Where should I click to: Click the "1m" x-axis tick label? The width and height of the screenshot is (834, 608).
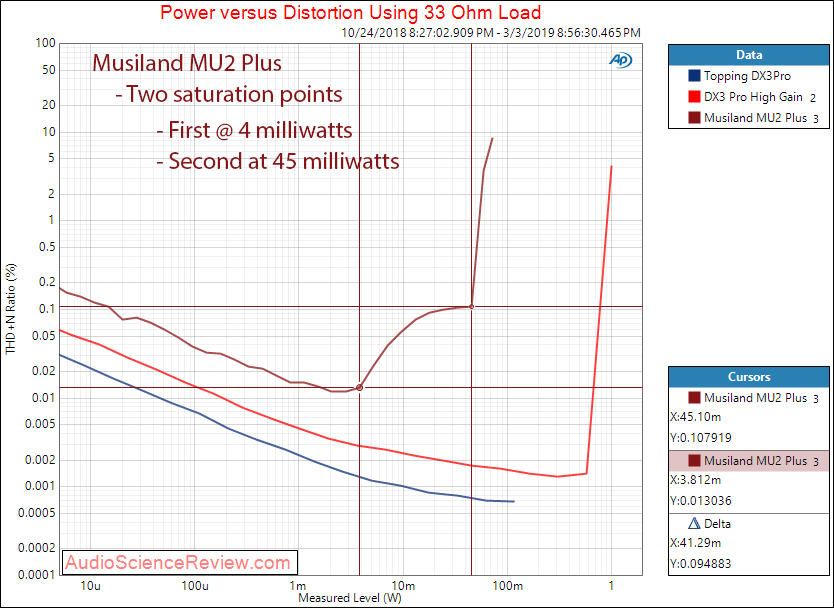pyautogui.click(x=298, y=586)
